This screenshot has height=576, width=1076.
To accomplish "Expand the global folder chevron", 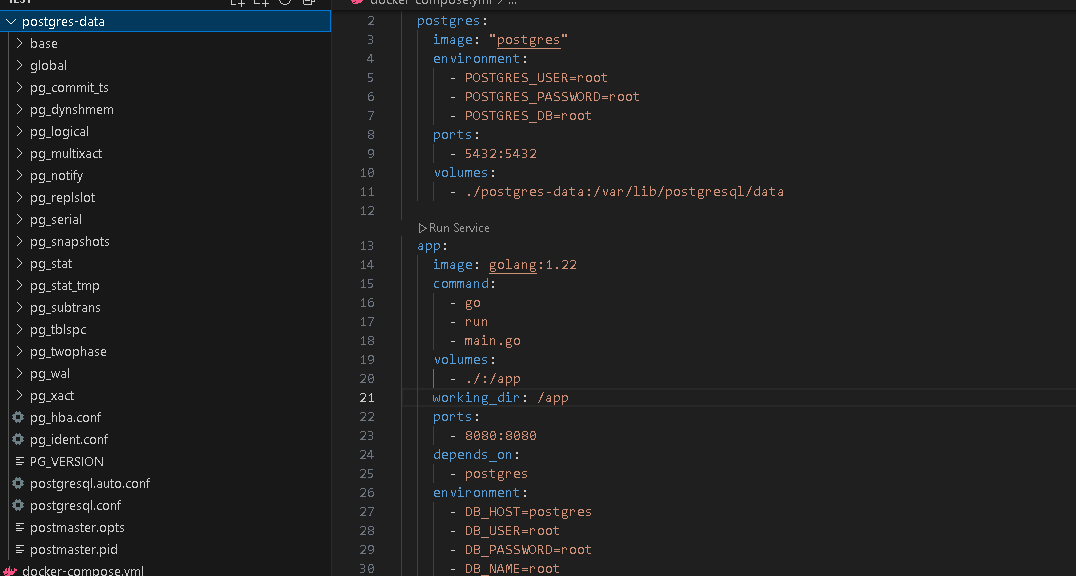I will tap(19, 65).
